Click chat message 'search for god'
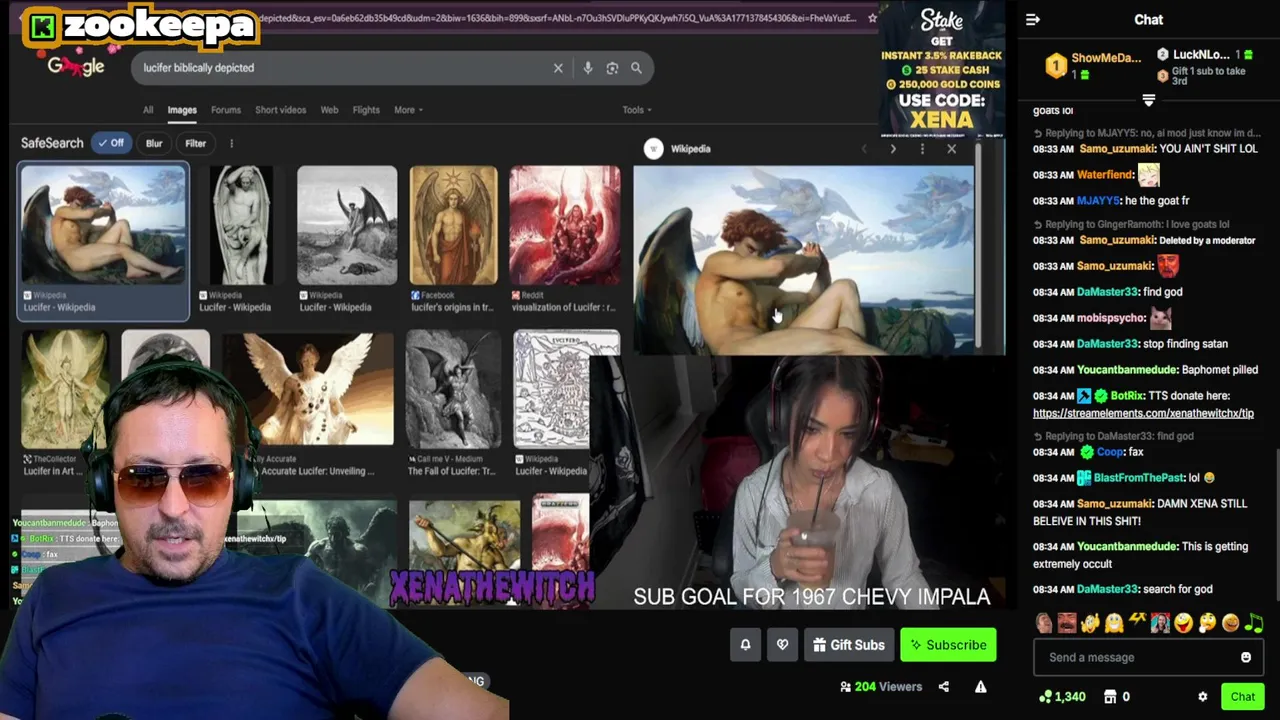Image resolution: width=1280 pixels, height=720 pixels. click(x=1178, y=590)
